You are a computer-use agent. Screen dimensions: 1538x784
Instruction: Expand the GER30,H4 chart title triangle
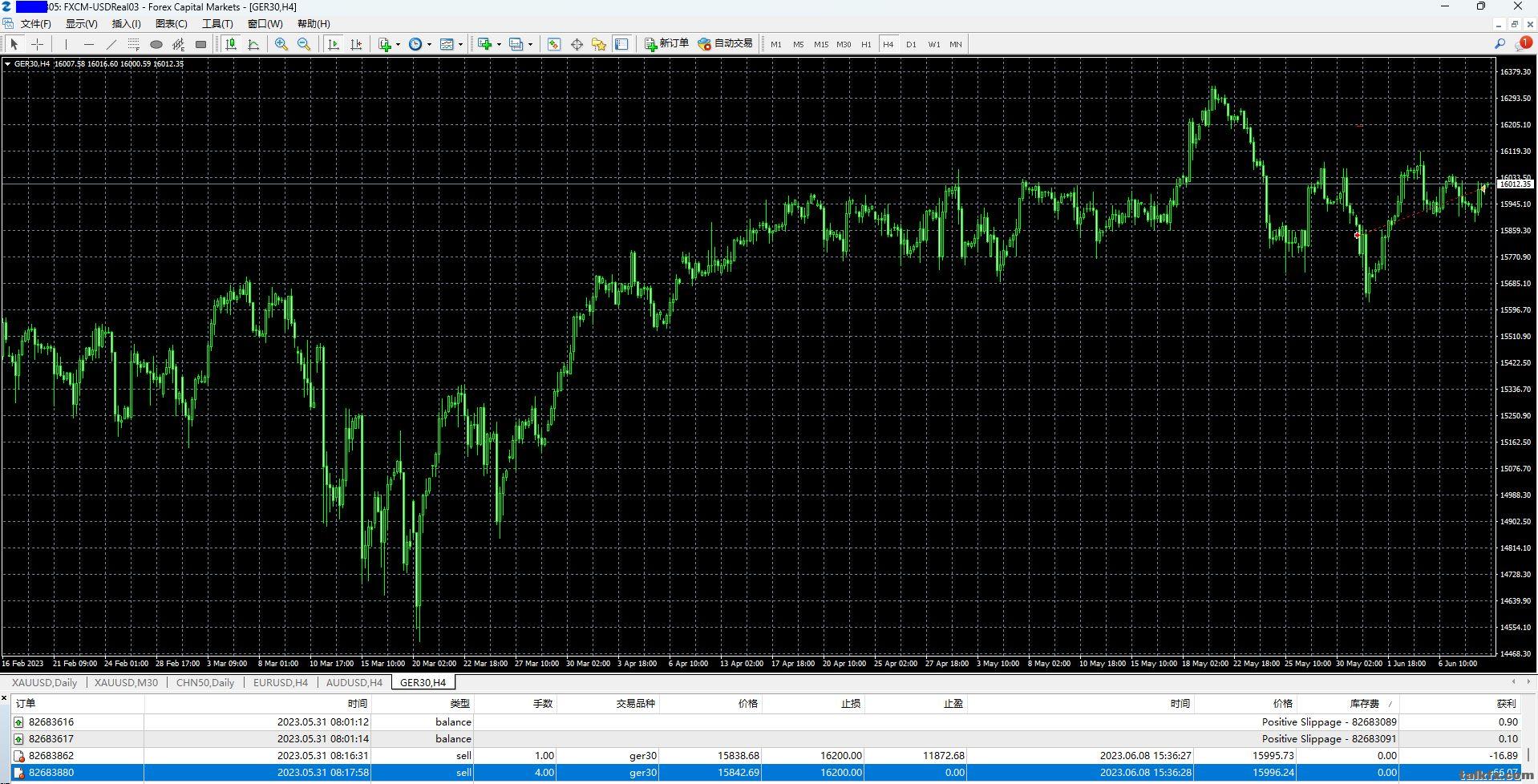click(7, 64)
